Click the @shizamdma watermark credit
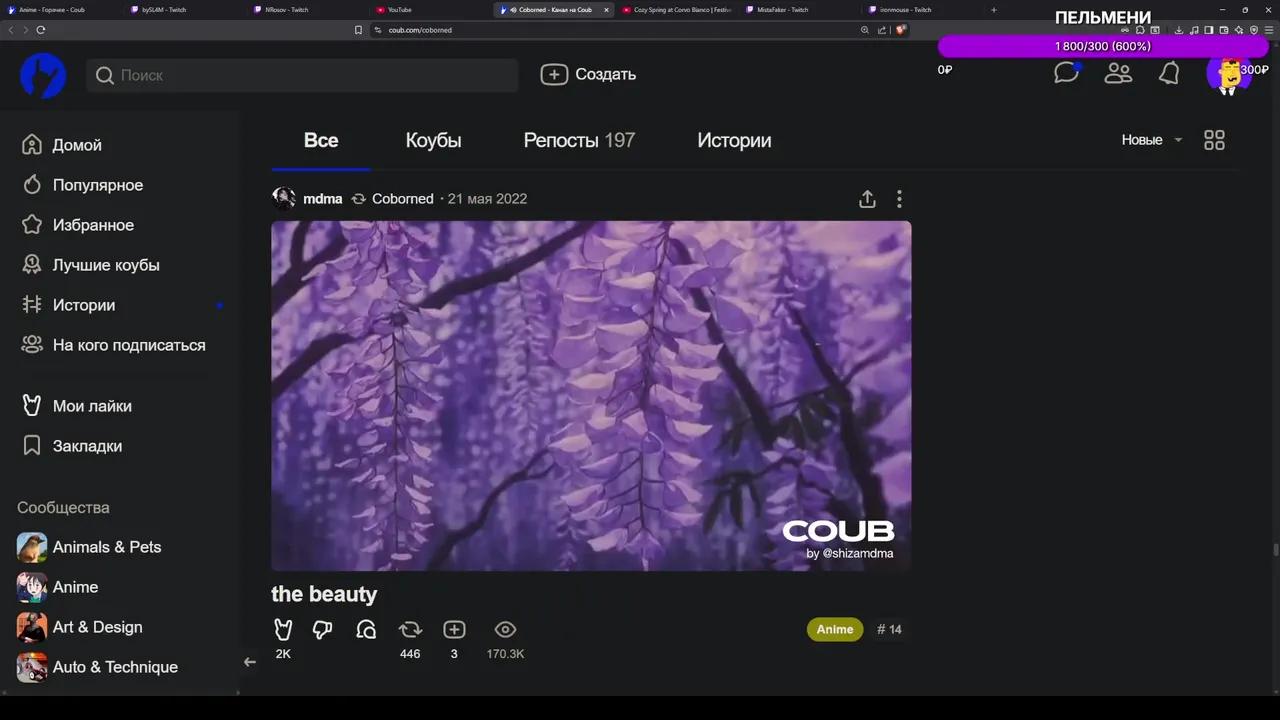 (850, 554)
